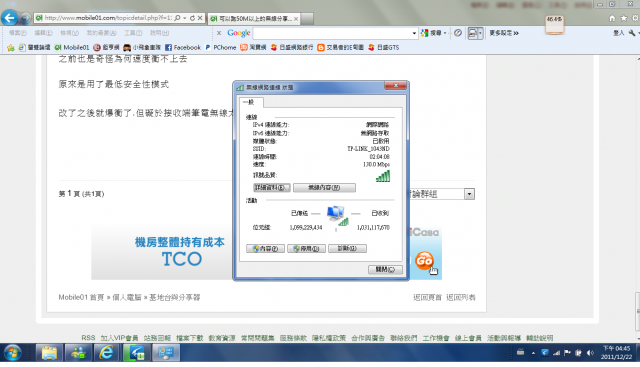This screenshot has width=640, height=367.
Task: Click the 無線內容(W) button
Action: [324, 187]
